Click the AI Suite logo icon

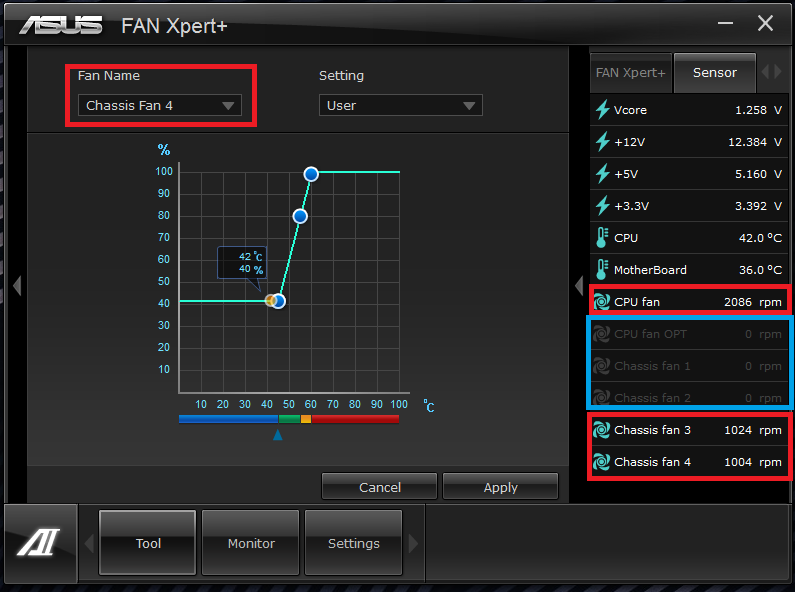tap(39, 542)
